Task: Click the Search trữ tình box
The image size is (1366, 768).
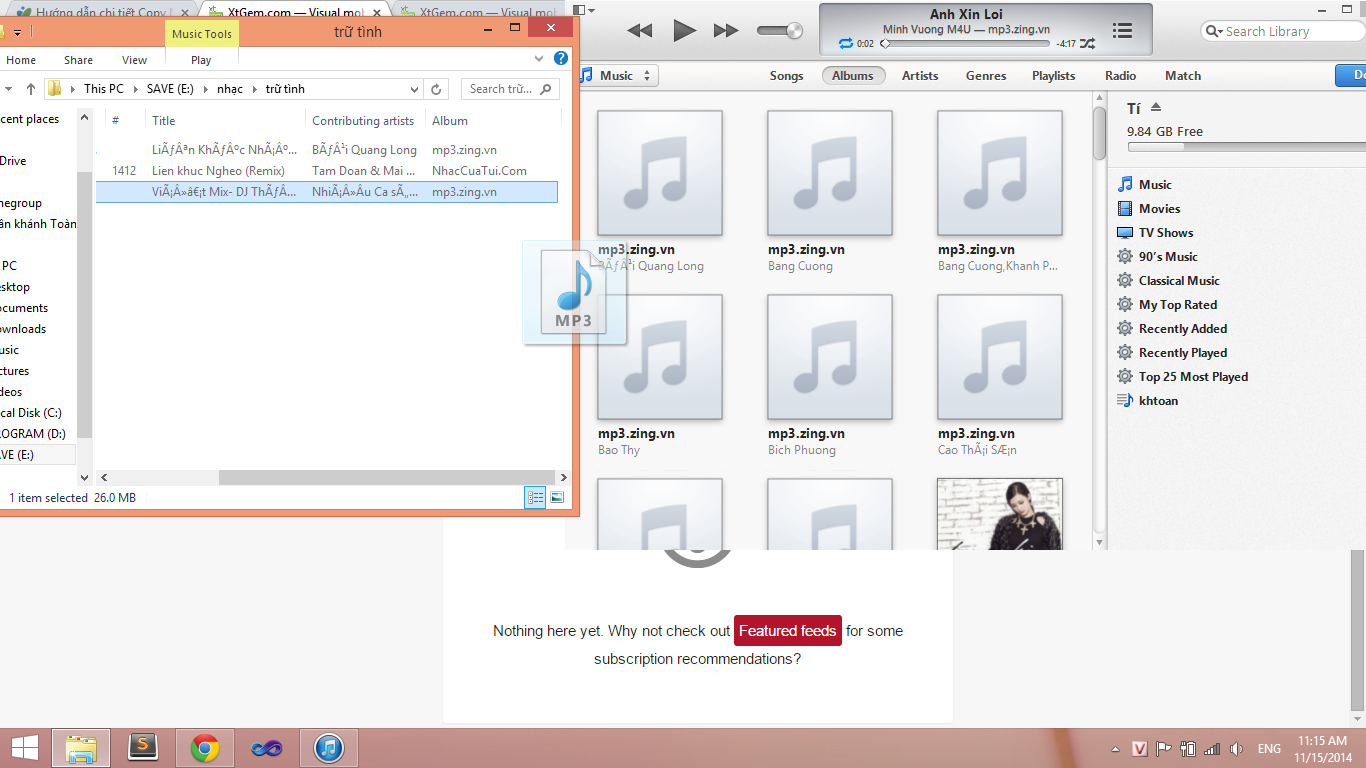Action: pyautogui.click(x=510, y=89)
